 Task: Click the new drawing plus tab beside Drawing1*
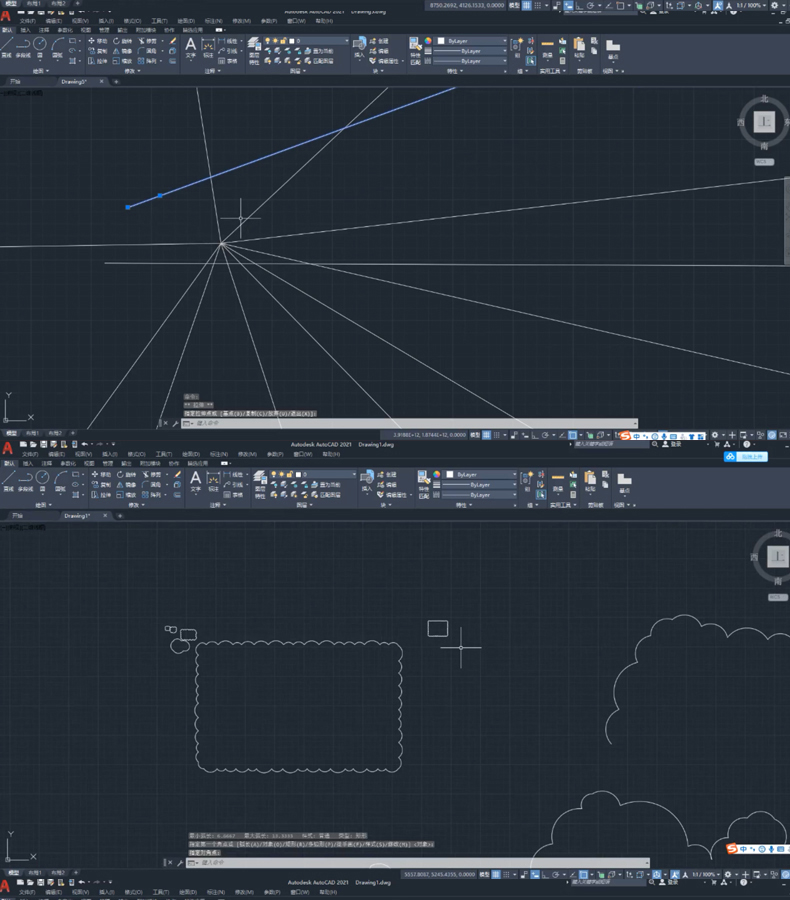(x=119, y=515)
